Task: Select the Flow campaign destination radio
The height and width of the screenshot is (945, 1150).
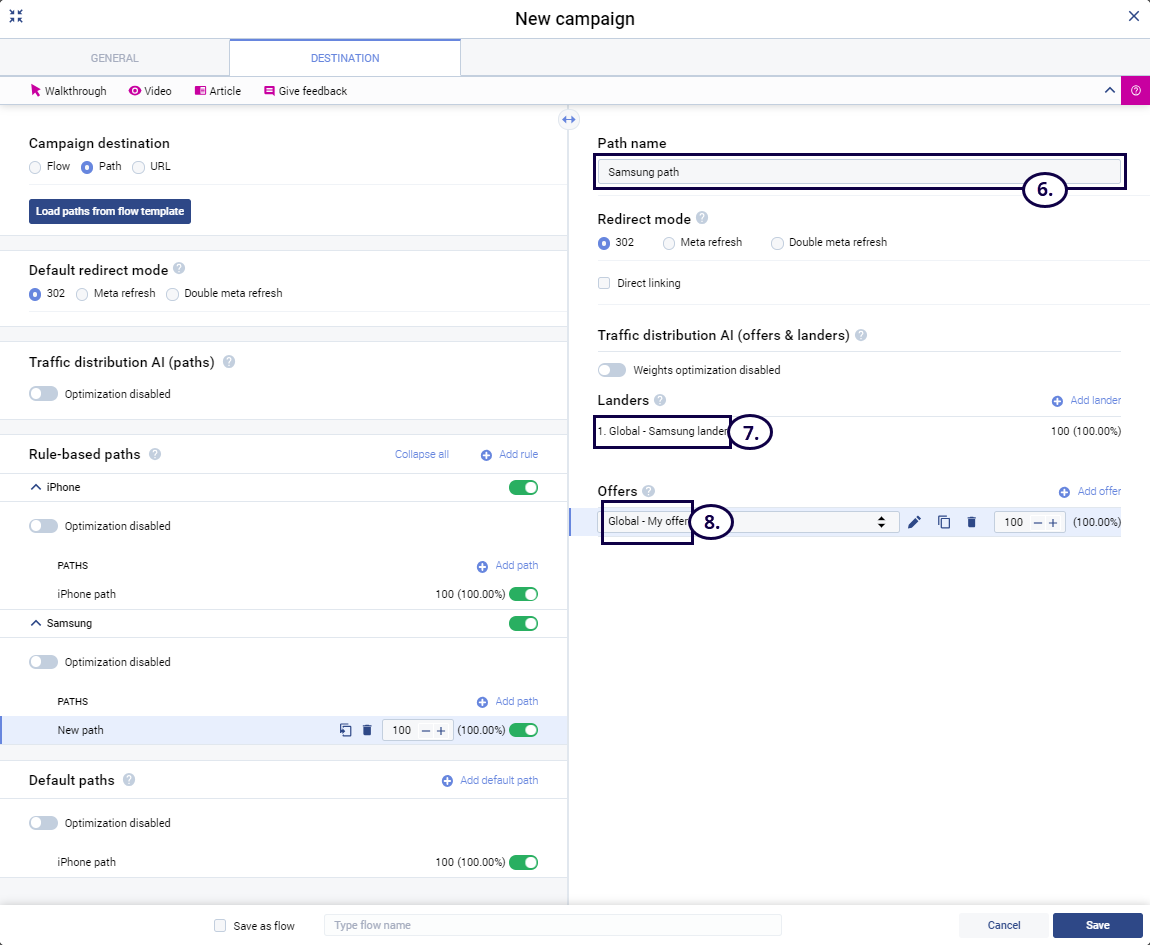Action: tap(35, 167)
